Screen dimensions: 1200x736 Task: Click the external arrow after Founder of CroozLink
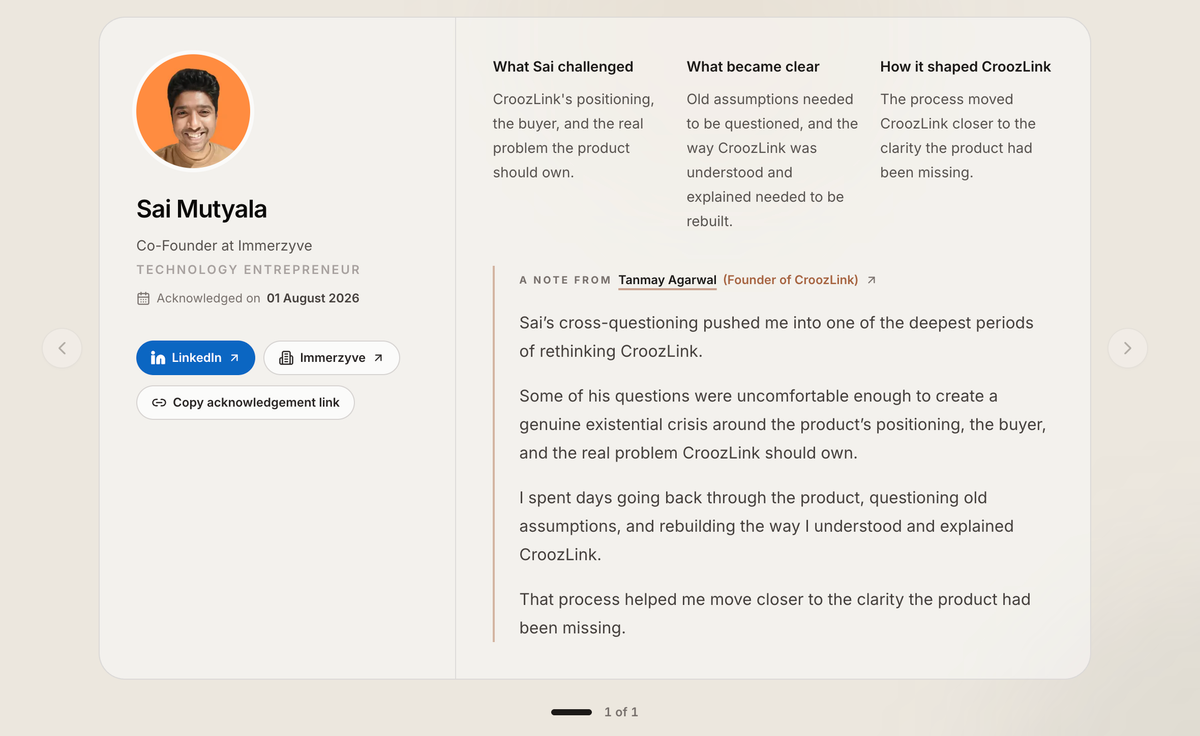click(871, 280)
